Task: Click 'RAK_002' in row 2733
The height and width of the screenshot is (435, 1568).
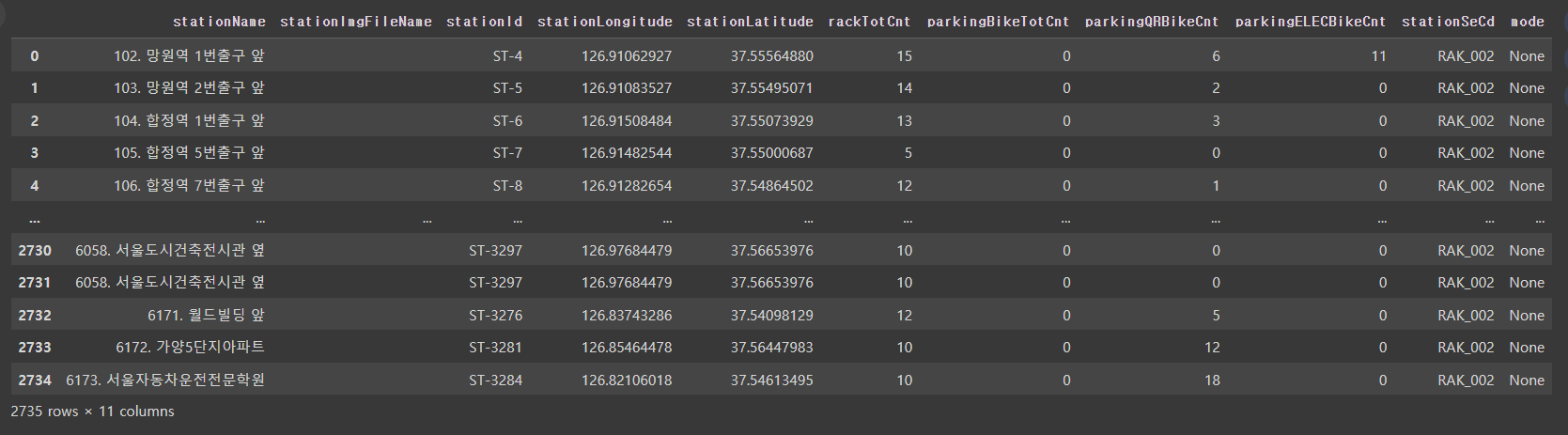Action: click(1466, 348)
